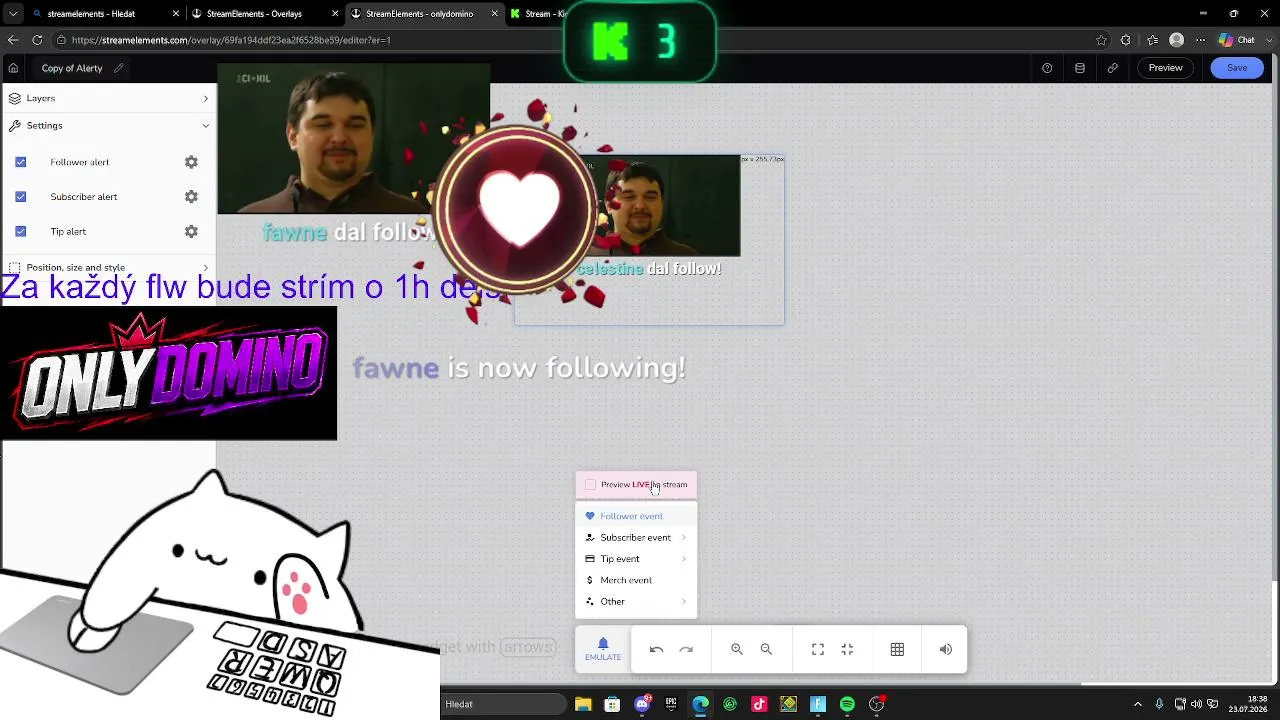The height and width of the screenshot is (720, 1280).
Task: Open the browser tab list dropdown
Action: pyautogui.click(x=13, y=14)
